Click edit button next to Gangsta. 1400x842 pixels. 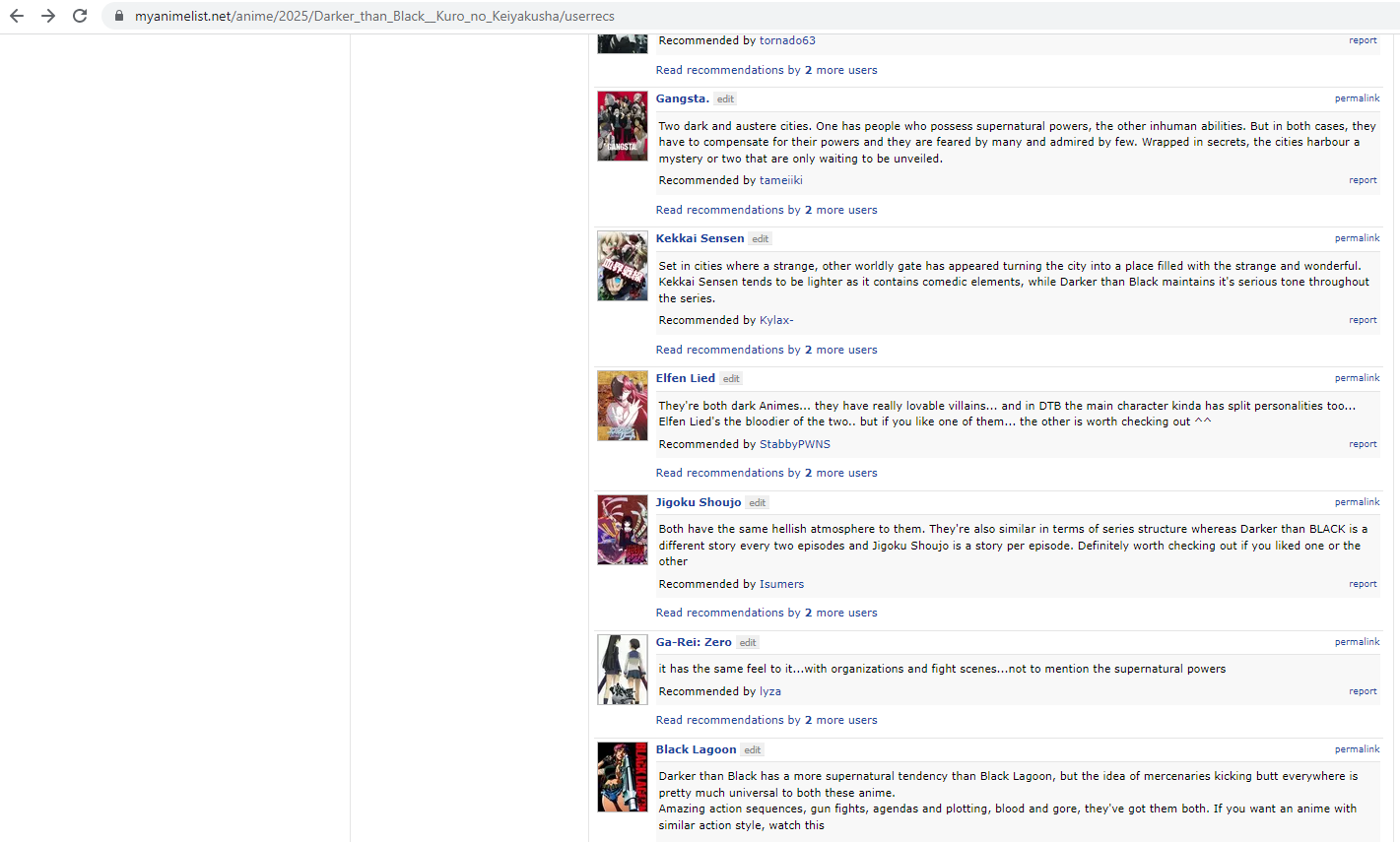pos(725,99)
